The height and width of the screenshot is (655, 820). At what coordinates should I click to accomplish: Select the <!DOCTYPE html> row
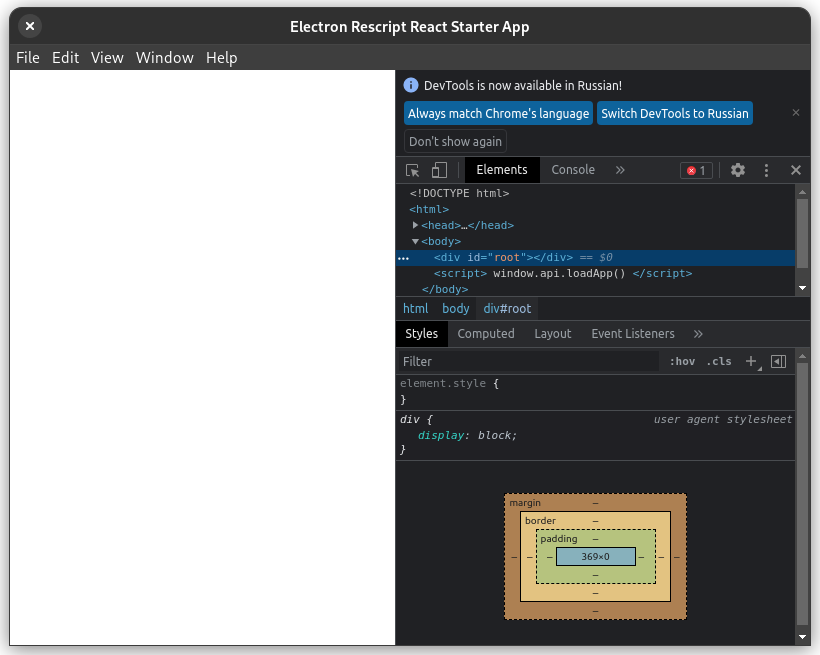595,194
